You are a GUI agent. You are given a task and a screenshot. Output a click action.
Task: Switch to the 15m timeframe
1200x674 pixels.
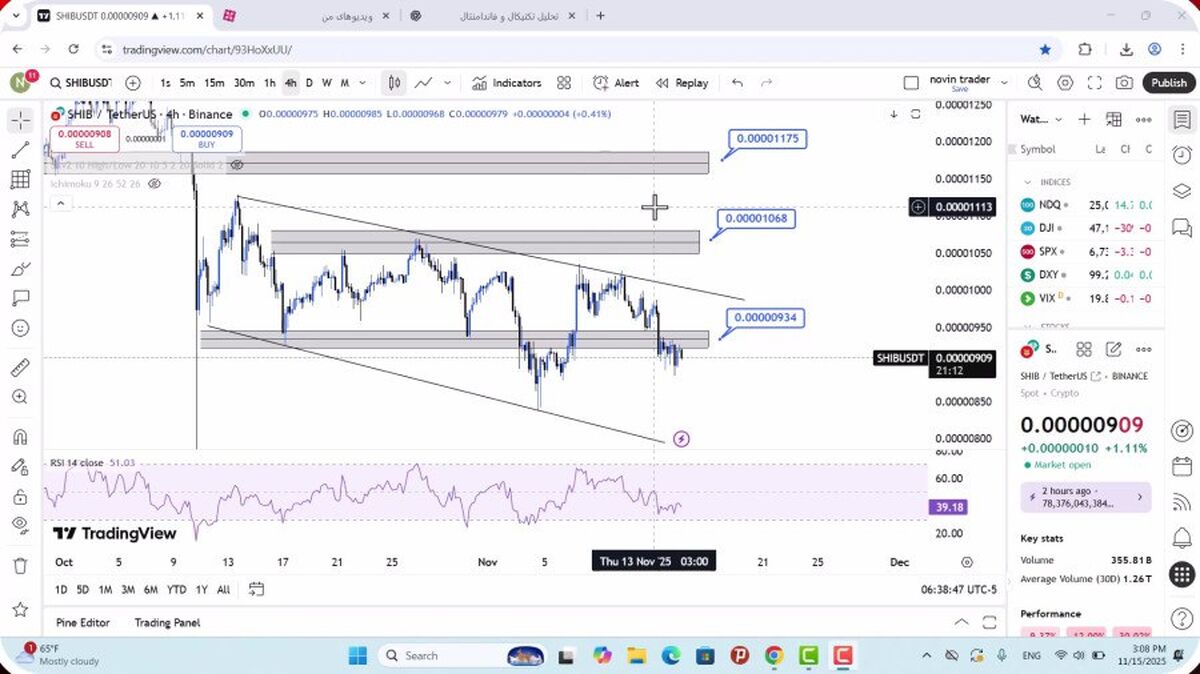[214, 83]
